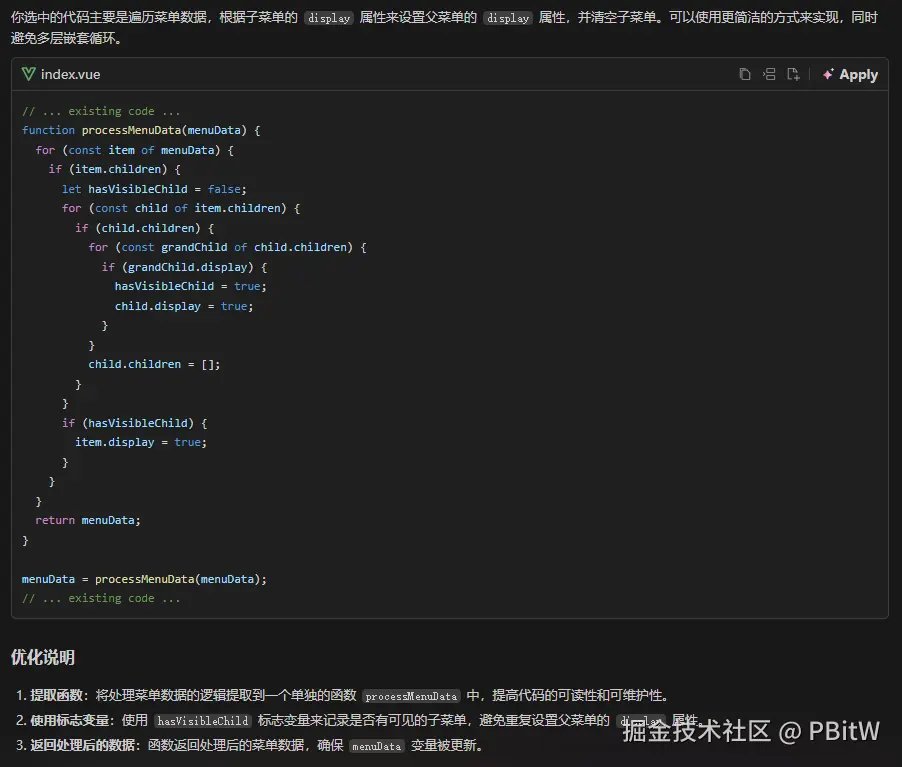Click the 'grandChild of child.children' for-loop line
902x767 pixels.
pos(227,247)
